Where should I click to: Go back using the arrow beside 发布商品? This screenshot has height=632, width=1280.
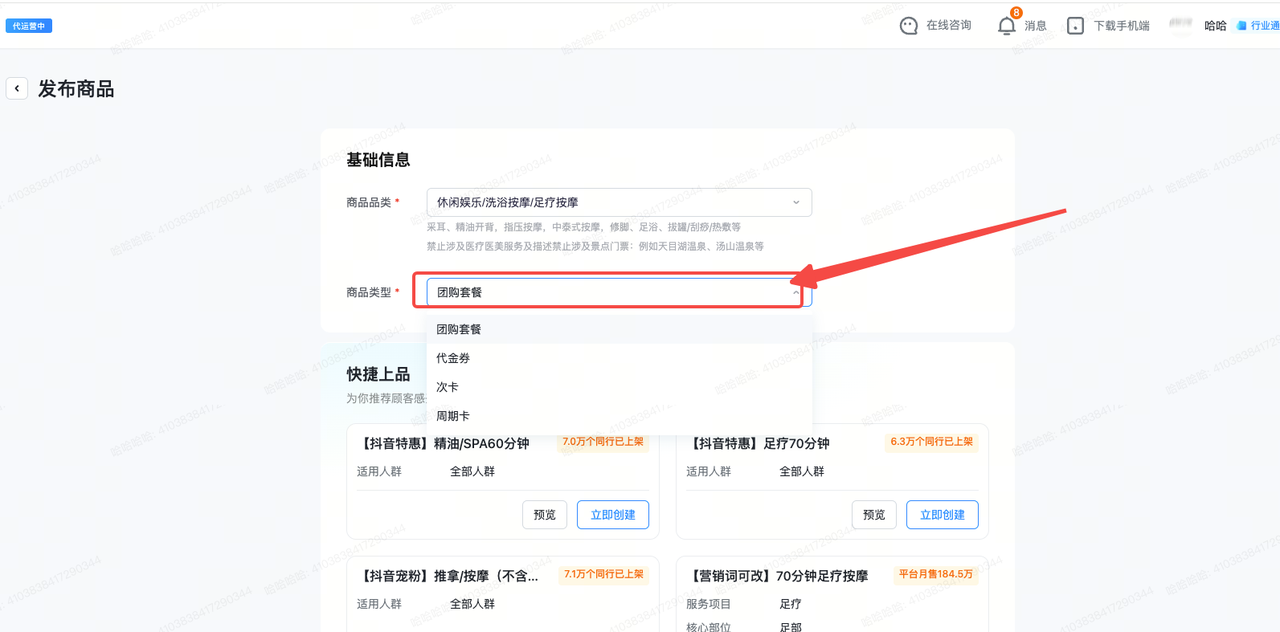click(x=17, y=89)
